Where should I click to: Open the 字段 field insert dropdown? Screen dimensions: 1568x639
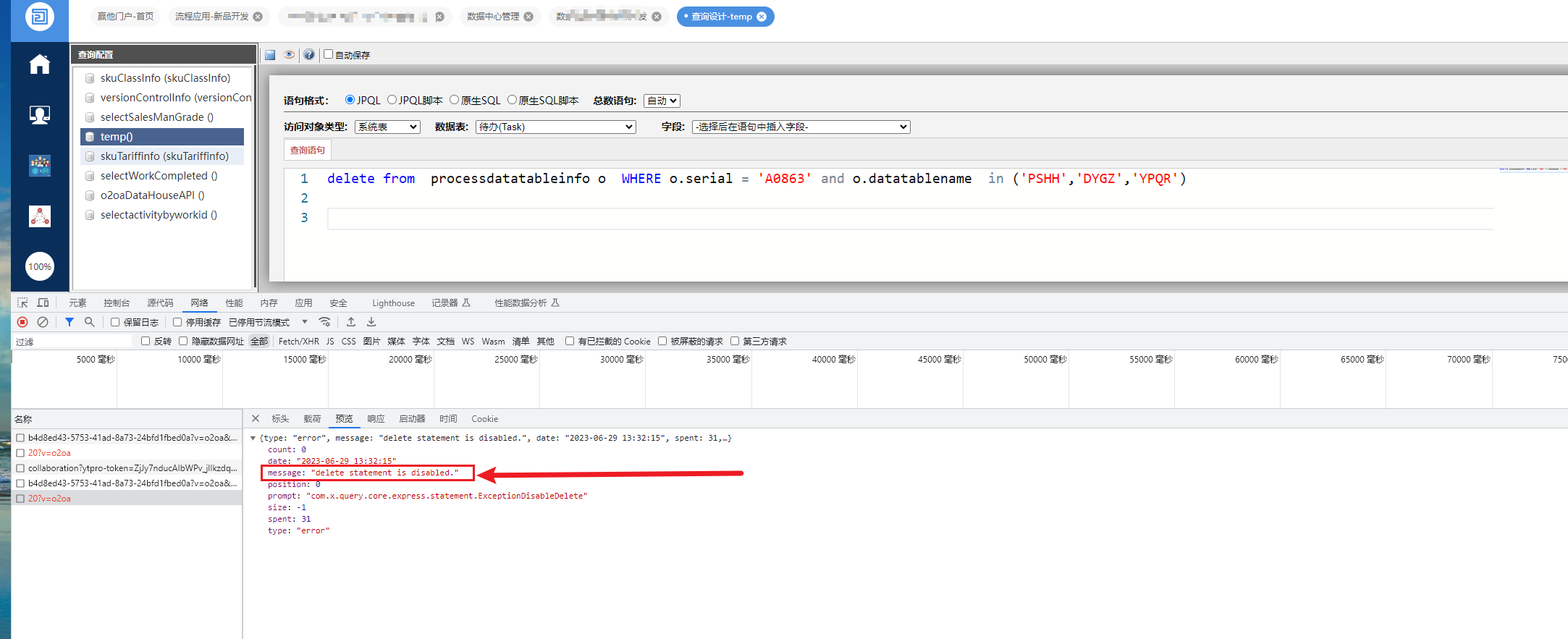801,127
